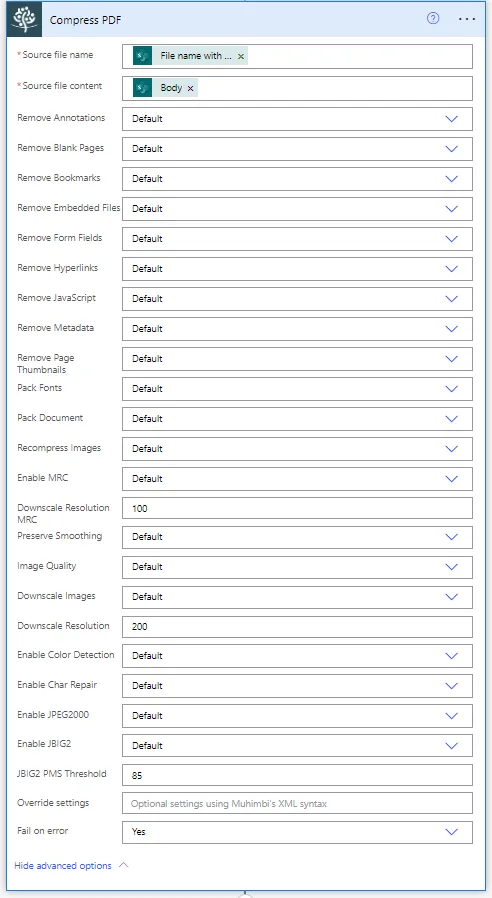Open the Remove Blank Pages dropdown
Screen dimensions: 492x898
(x=297, y=148)
